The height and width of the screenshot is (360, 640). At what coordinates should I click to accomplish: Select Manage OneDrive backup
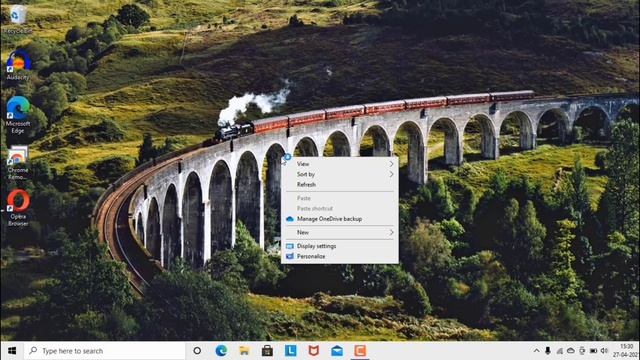tap(340, 219)
